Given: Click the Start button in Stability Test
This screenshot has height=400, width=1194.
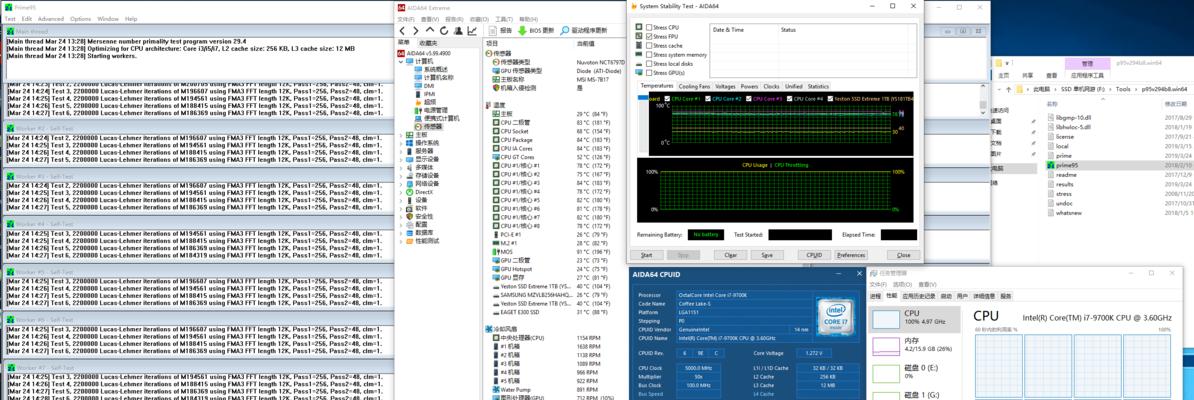Looking at the screenshot, I should pyautogui.click(x=646, y=255).
